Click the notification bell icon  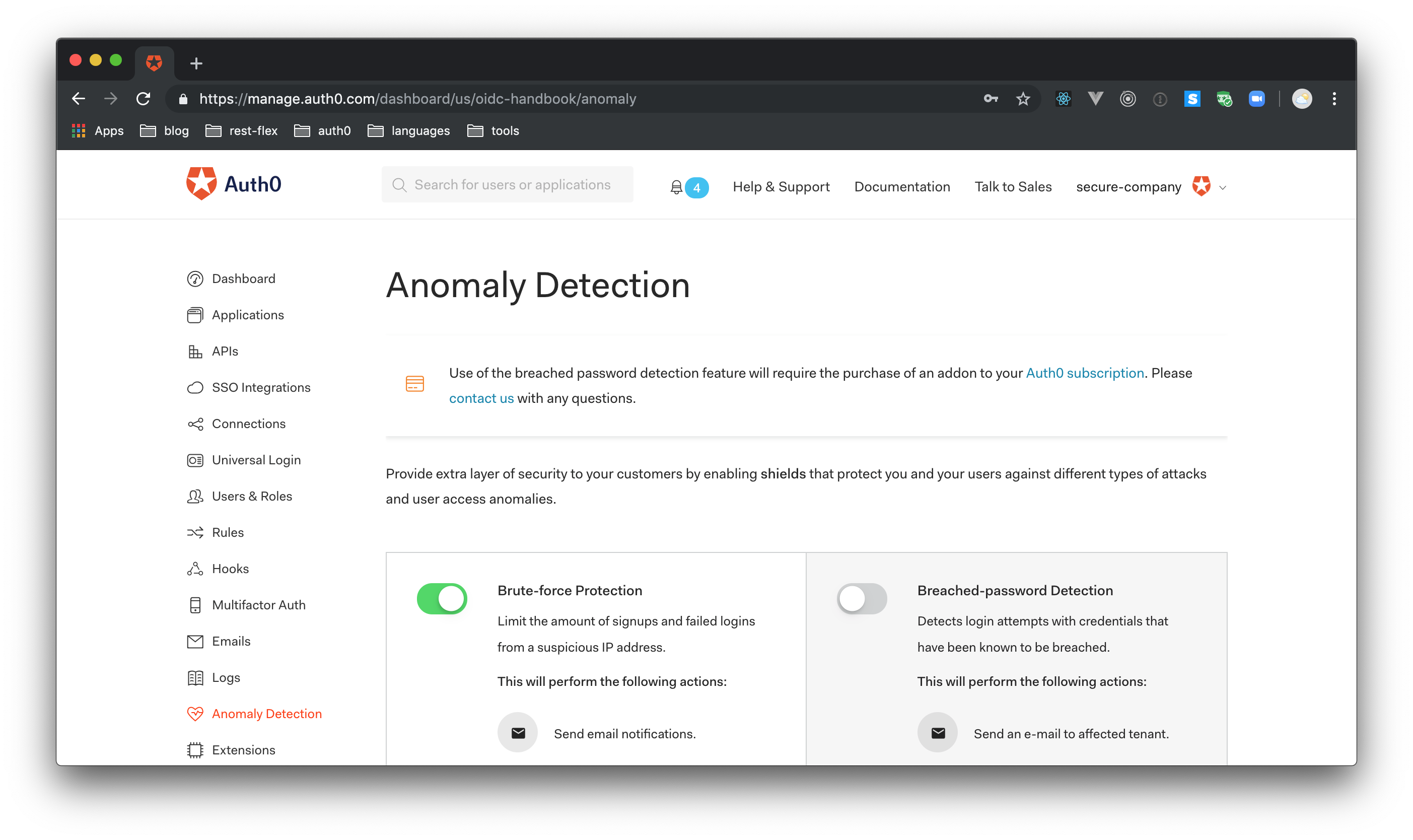(676, 187)
